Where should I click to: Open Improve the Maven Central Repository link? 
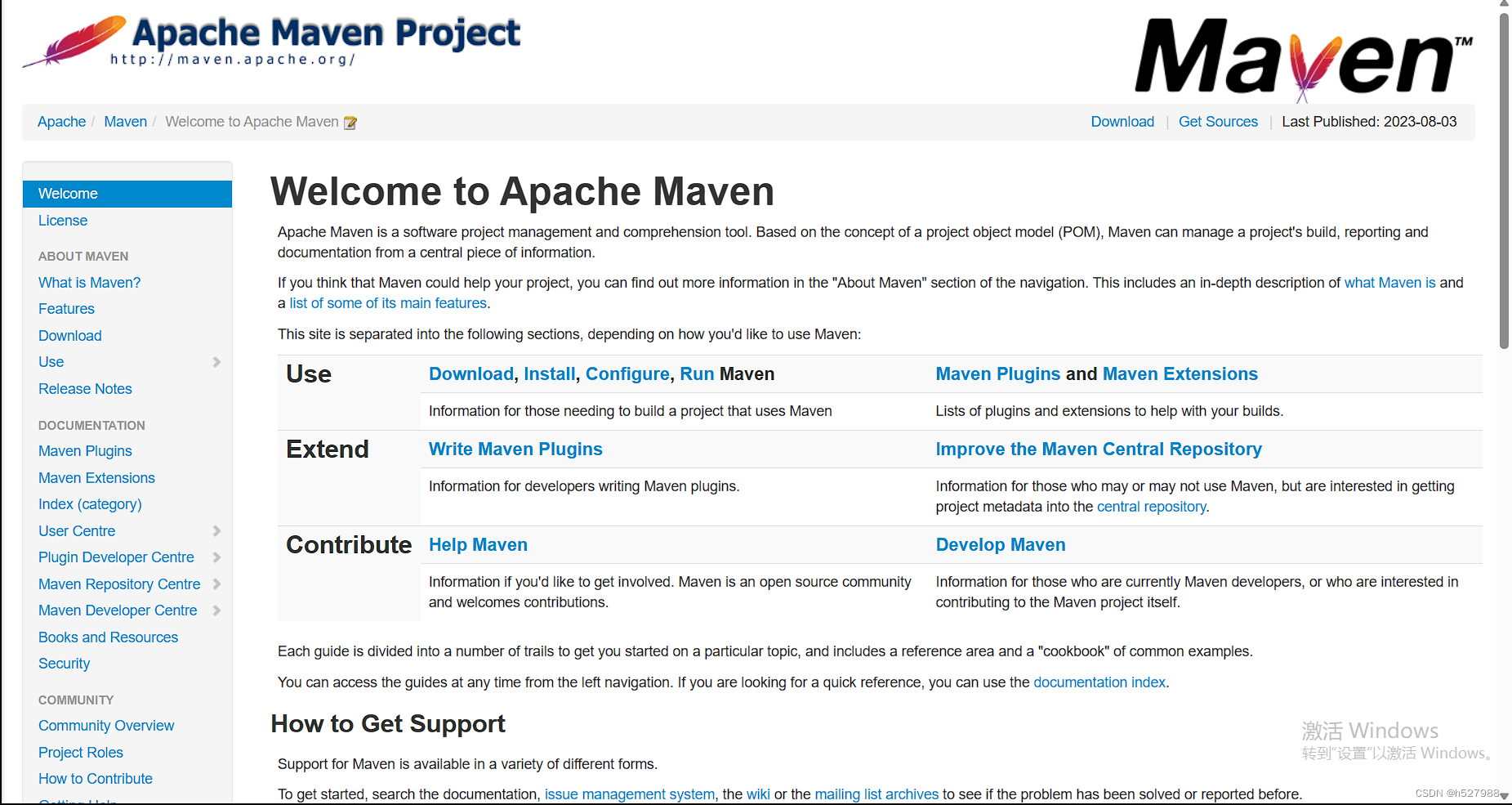[1099, 449]
